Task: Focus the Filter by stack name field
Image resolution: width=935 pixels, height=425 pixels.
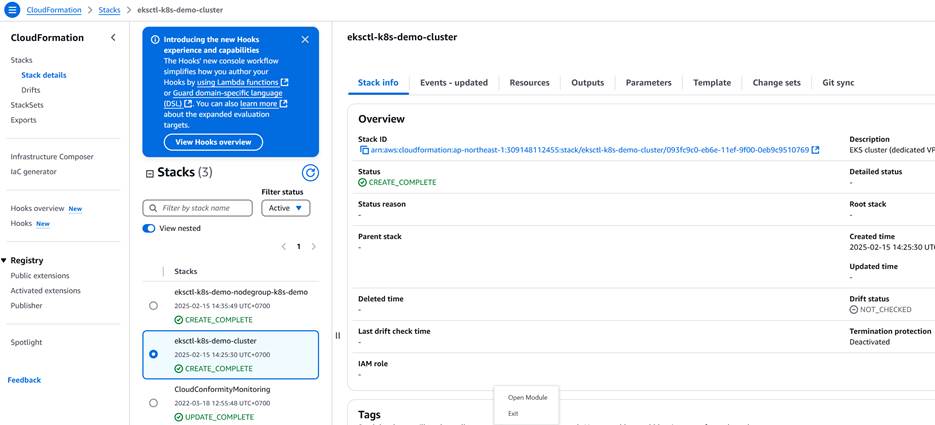Action: pyautogui.click(x=198, y=208)
